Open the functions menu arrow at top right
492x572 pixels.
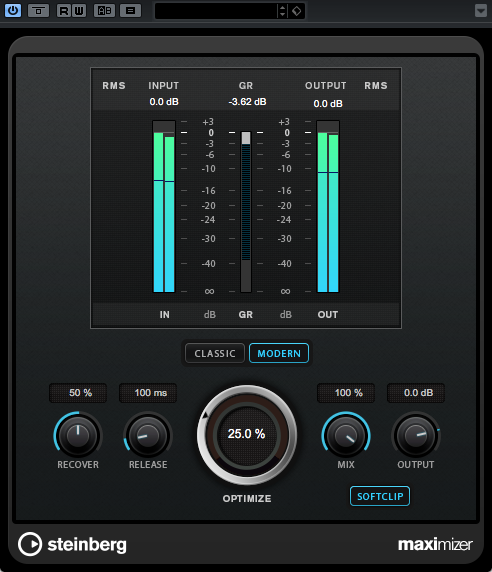coord(481,11)
